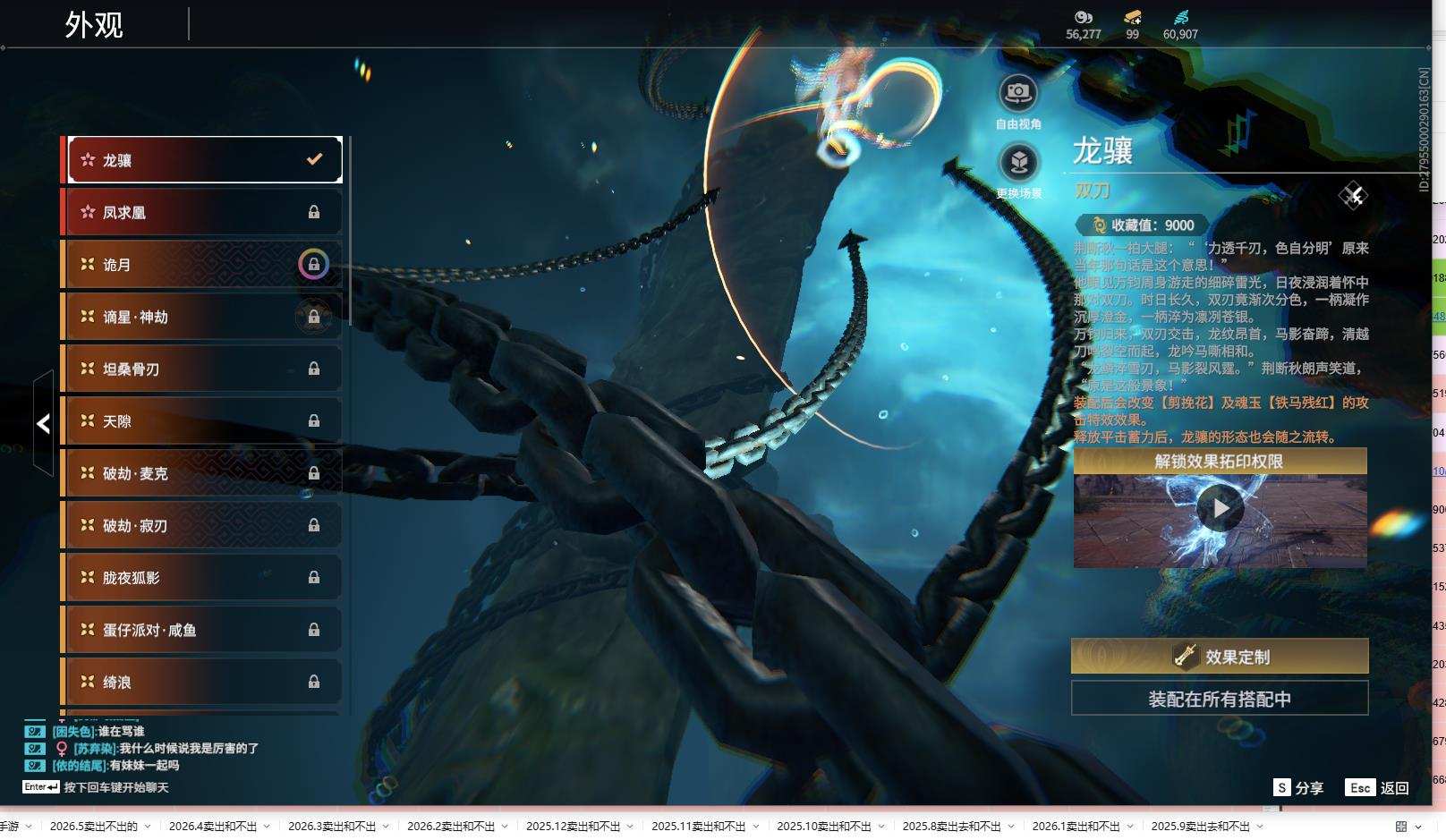Switch to the 2025.12卖出和不出 sheet tab
This screenshot has height=840, width=1446.
[x=574, y=827]
